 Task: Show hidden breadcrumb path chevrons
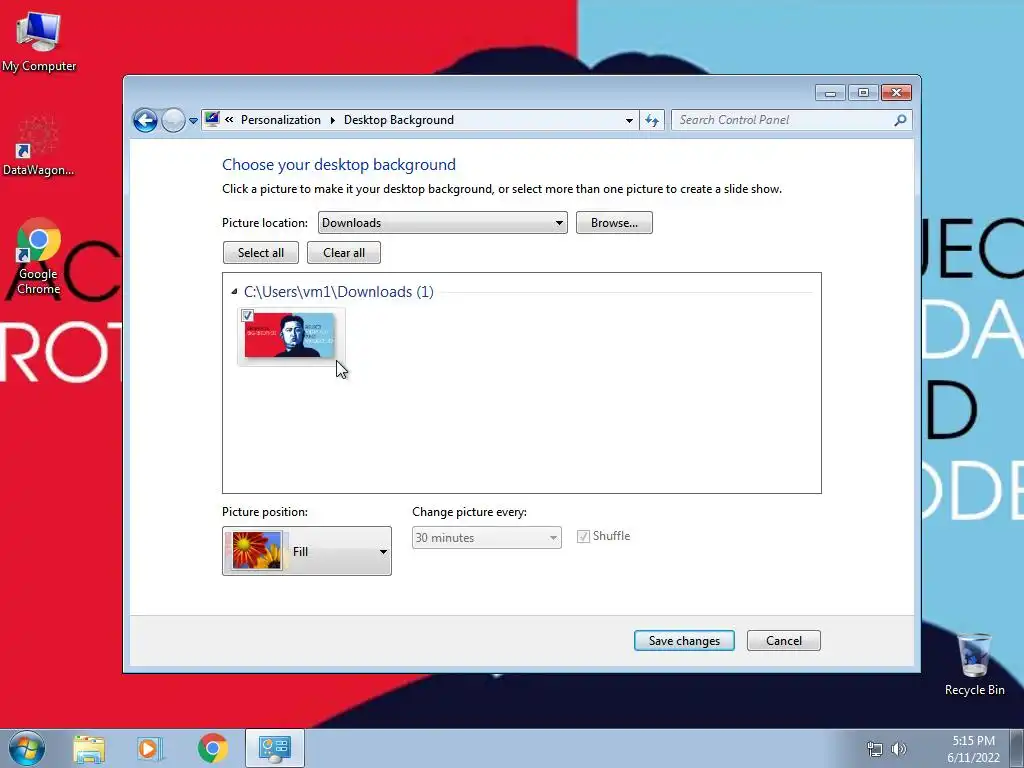tap(229, 120)
